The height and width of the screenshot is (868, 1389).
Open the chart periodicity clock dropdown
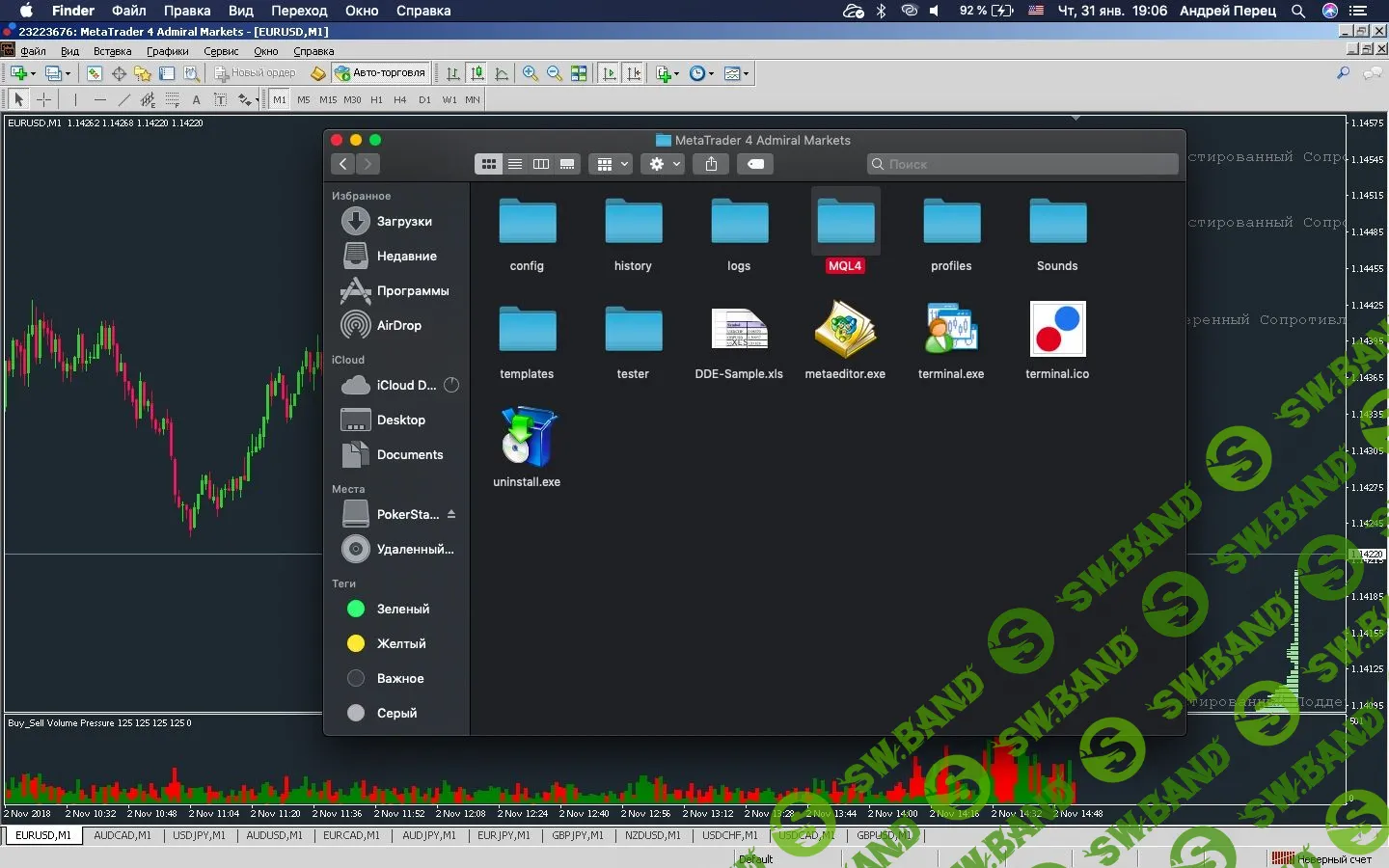coord(701,73)
